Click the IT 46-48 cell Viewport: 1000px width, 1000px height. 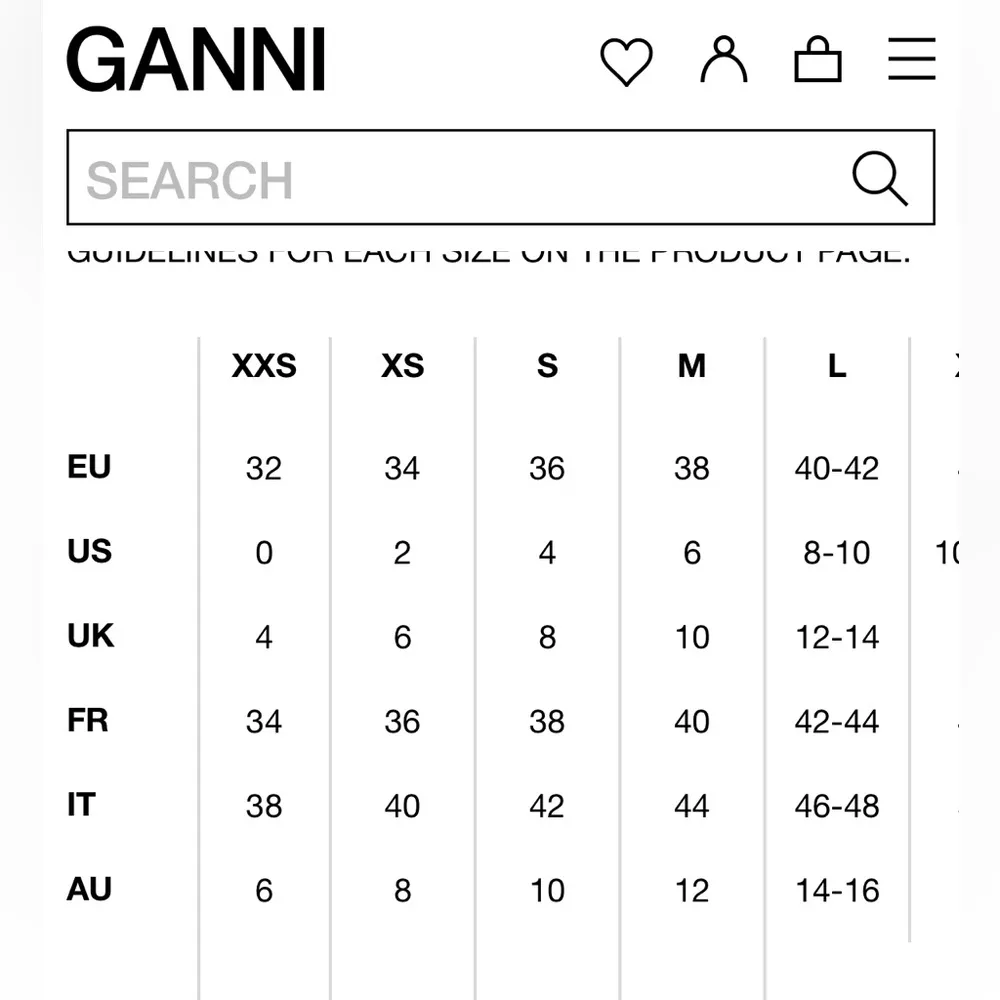tap(837, 806)
